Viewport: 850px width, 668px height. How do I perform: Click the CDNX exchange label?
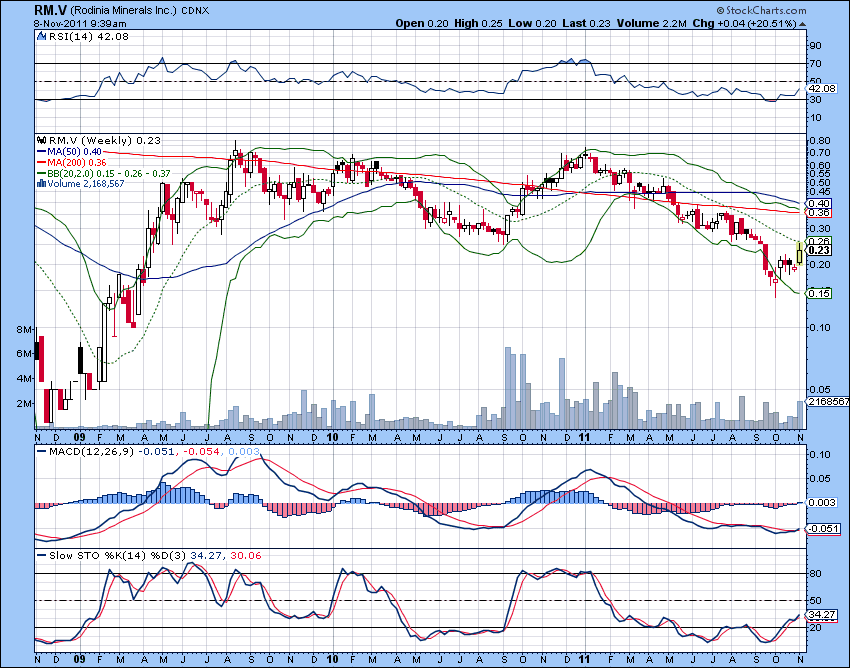[x=197, y=10]
